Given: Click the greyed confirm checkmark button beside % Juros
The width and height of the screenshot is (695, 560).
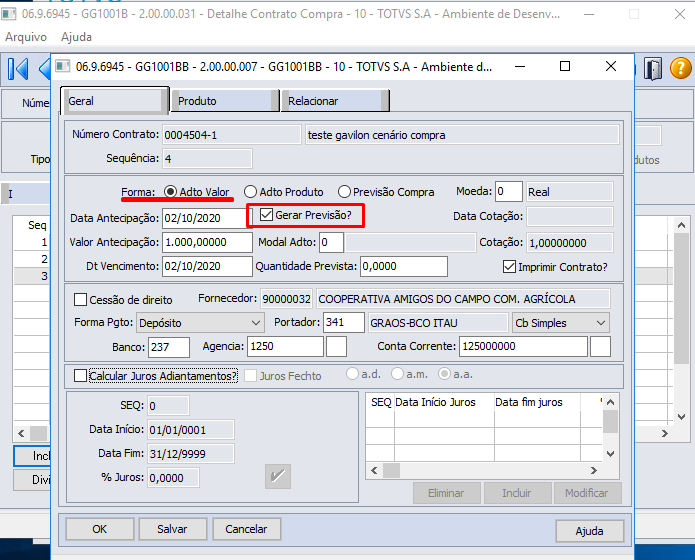Looking at the screenshot, I should pyautogui.click(x=278, y=477).
